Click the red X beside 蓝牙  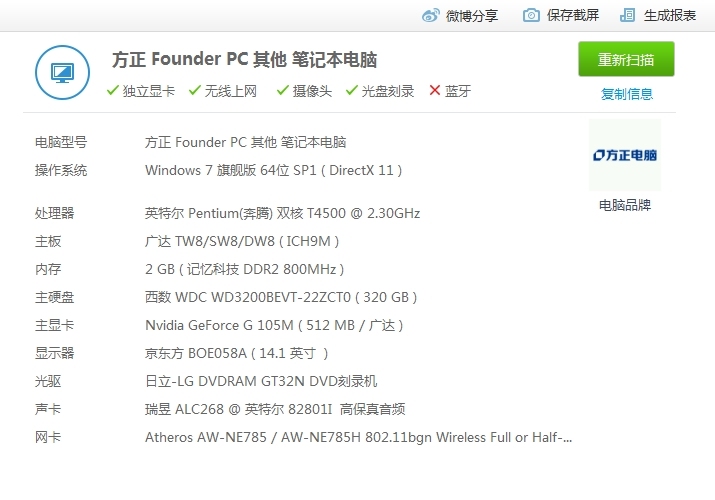pos(435,90)
